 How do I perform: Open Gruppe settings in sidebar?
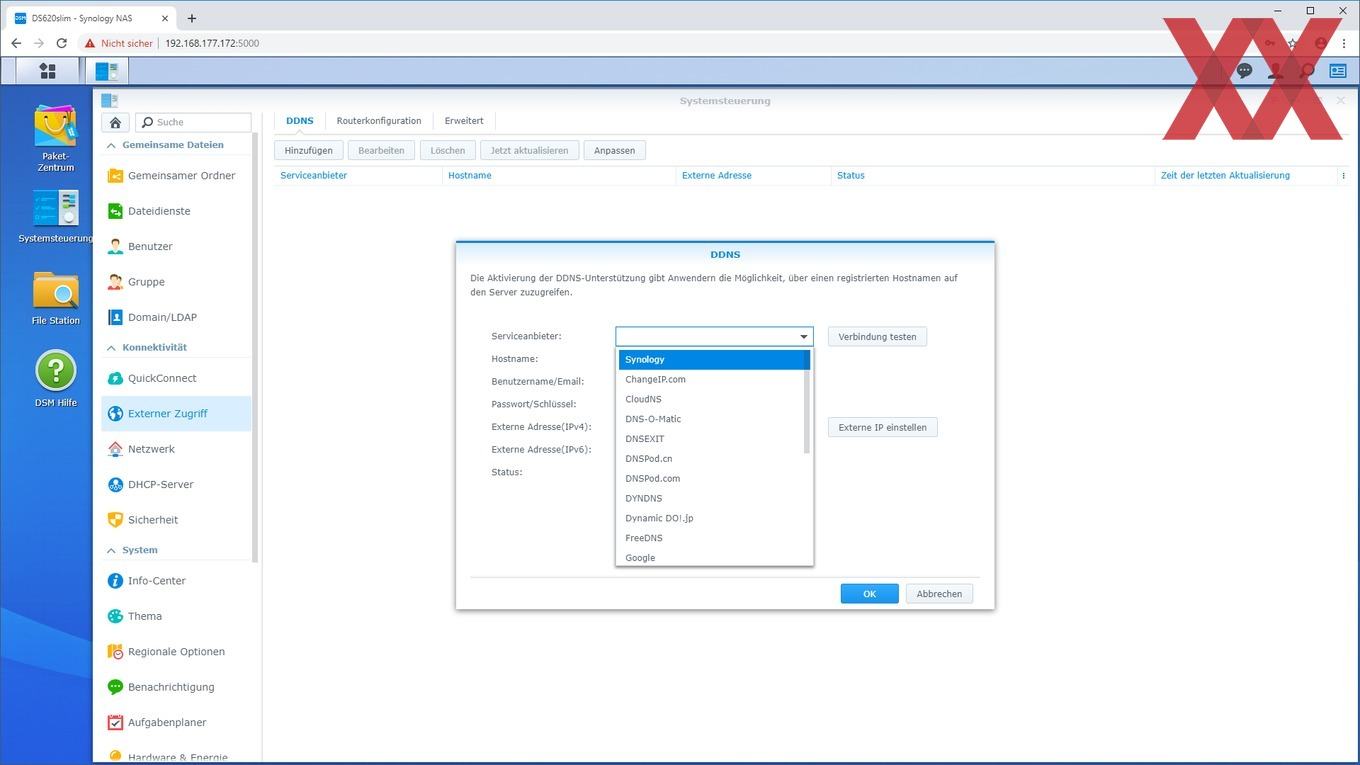tap(176, 282)
